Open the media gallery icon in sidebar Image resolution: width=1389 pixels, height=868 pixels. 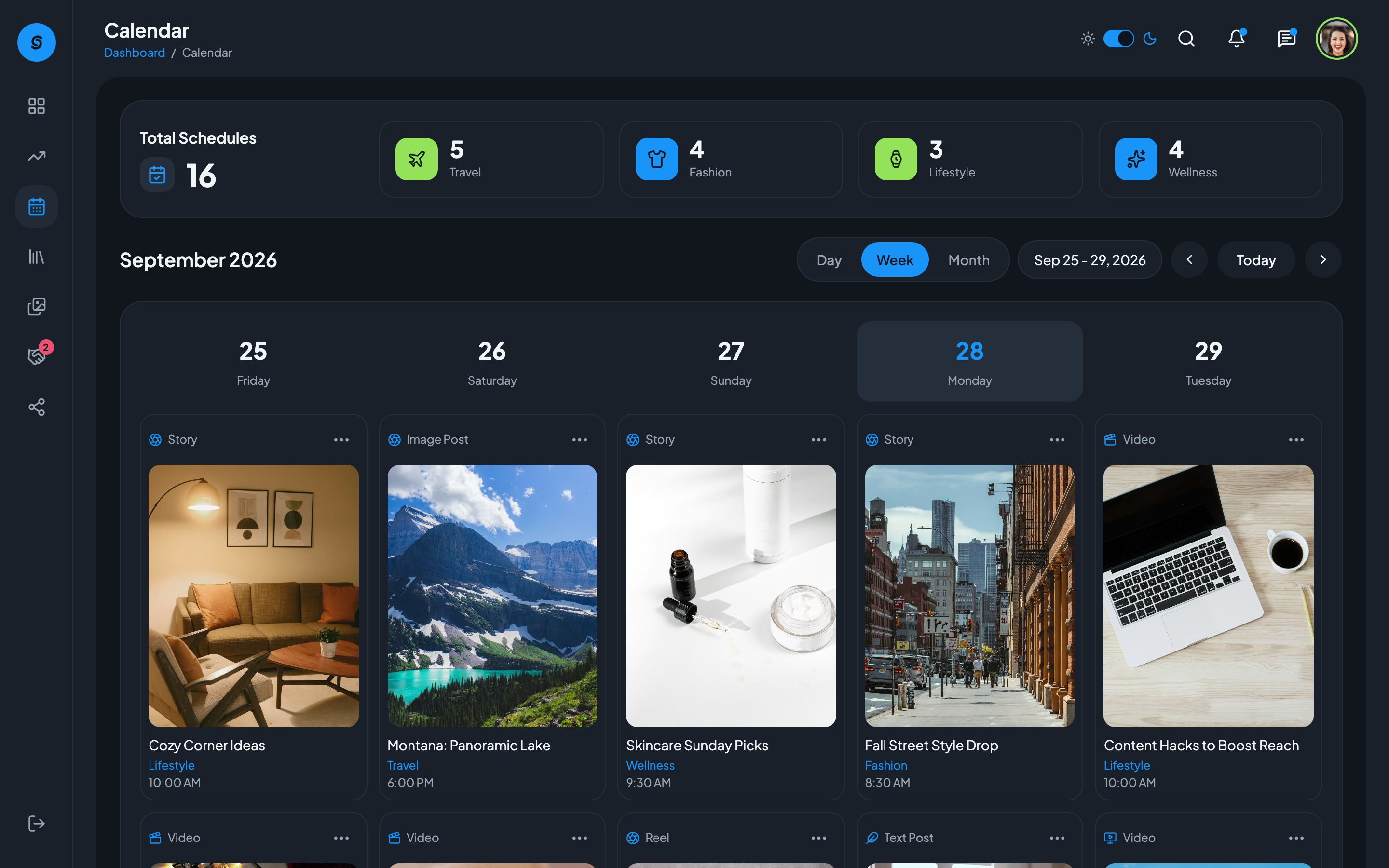coord(36,307)
